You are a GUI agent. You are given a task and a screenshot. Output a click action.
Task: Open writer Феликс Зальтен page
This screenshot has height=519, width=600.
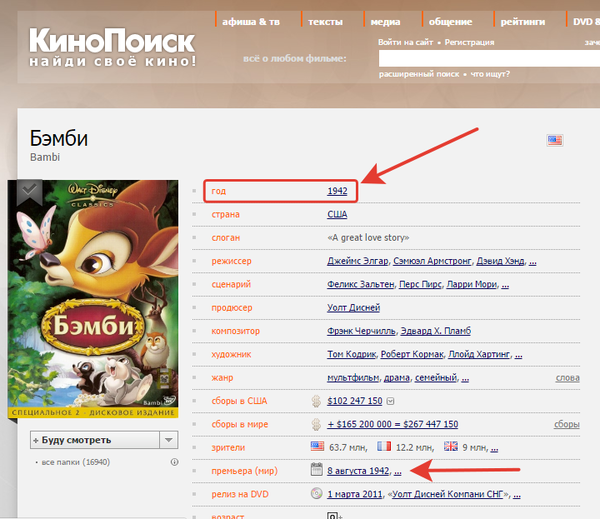click(360, 284)
